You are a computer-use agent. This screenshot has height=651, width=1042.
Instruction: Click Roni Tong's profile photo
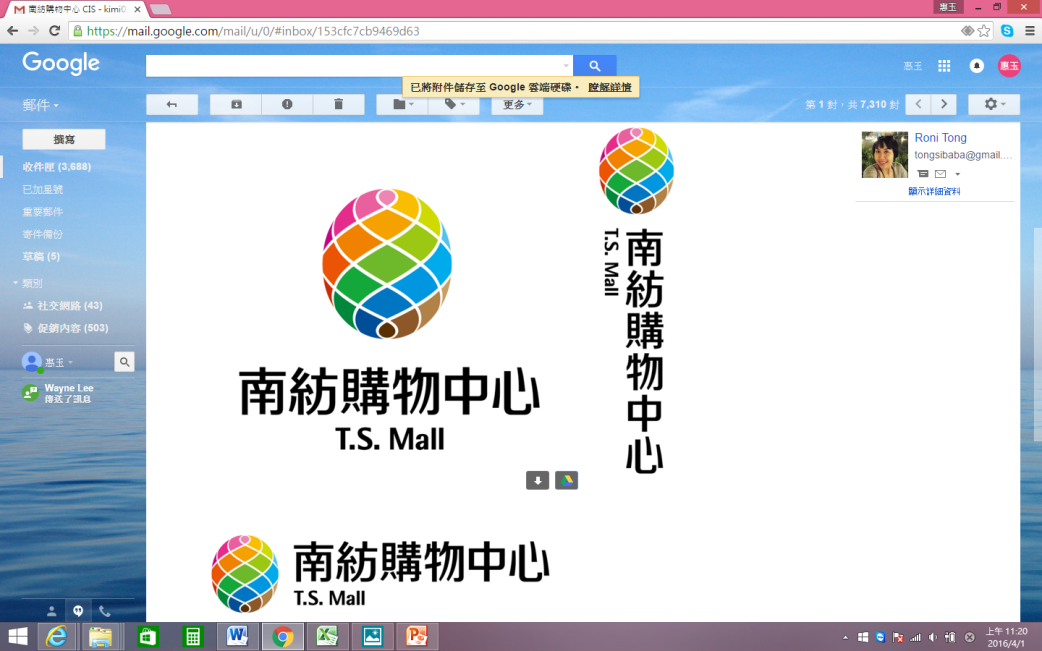885,154
